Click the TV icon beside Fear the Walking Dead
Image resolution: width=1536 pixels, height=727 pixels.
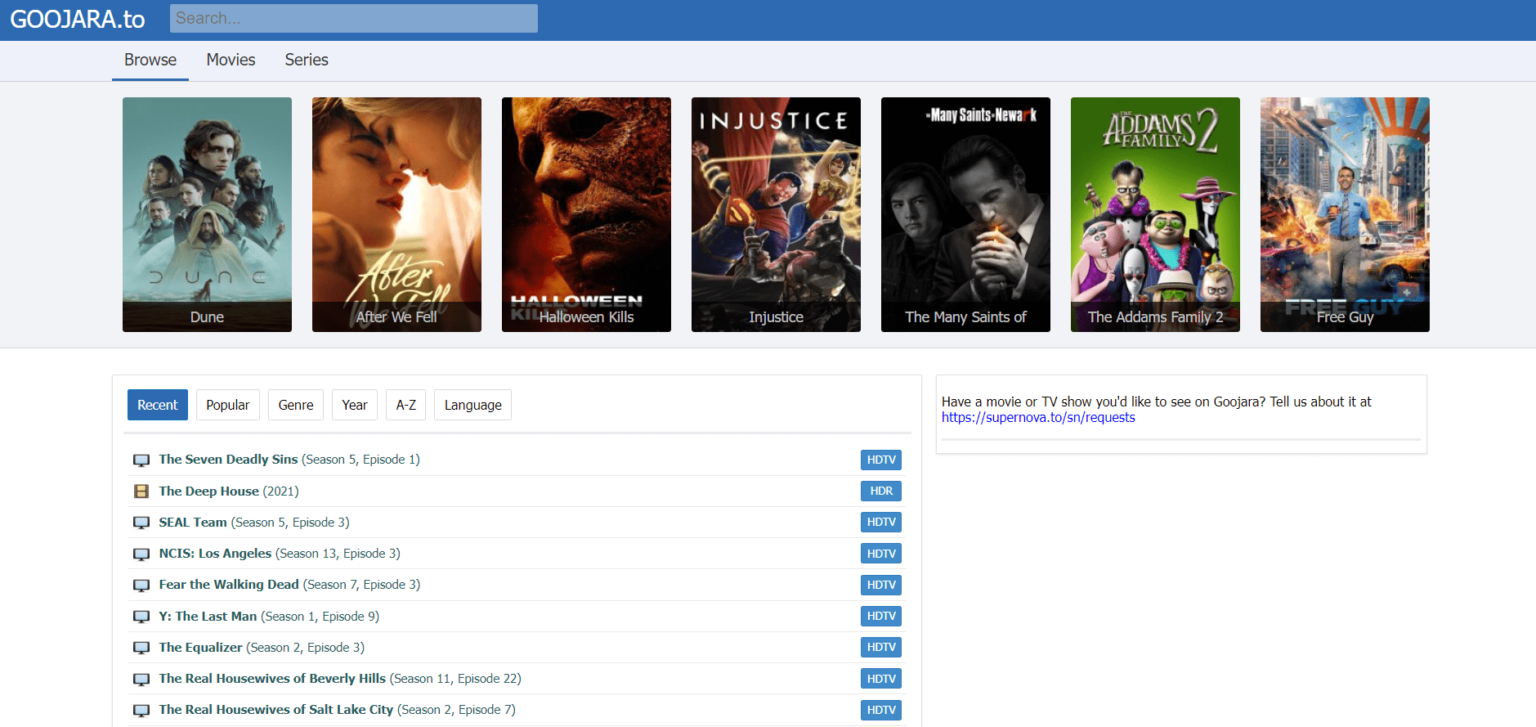click(141, 585)
